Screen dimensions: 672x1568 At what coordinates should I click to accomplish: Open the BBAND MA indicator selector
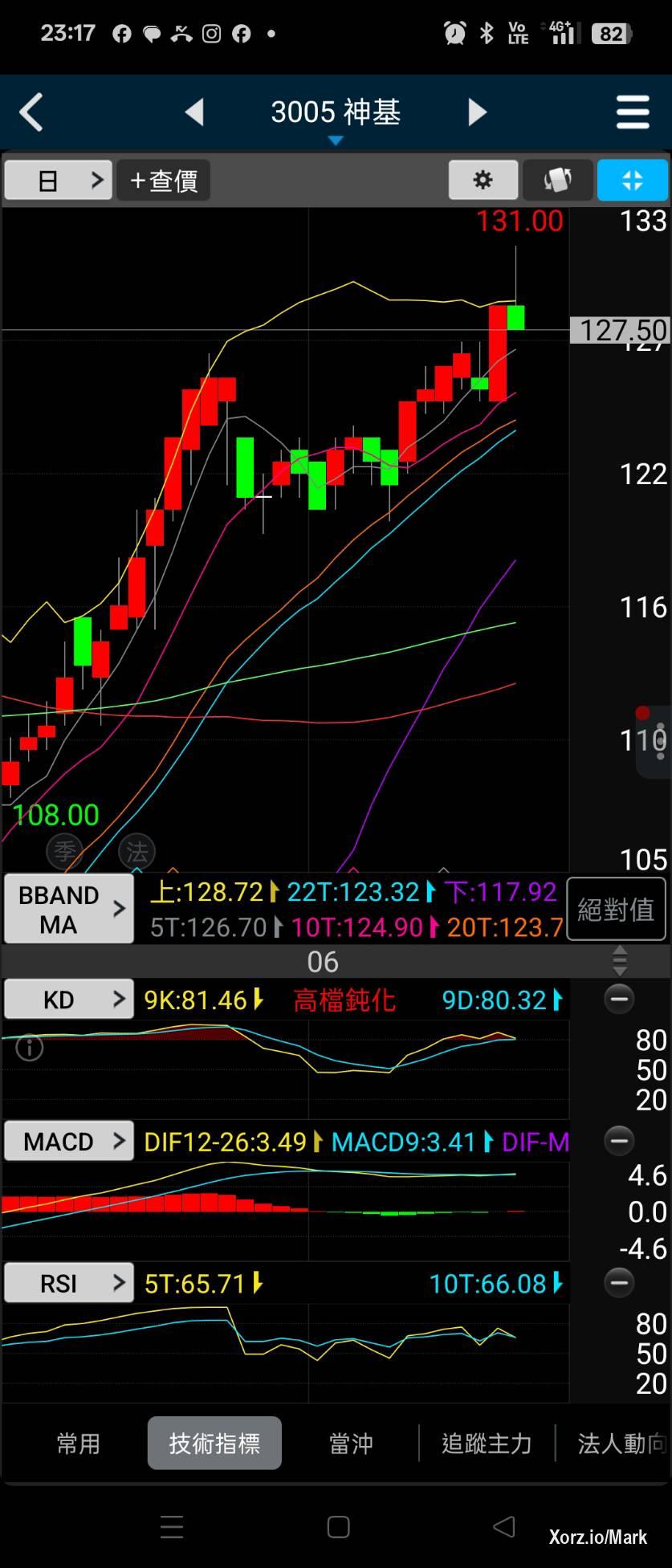(x=68, y=909)
